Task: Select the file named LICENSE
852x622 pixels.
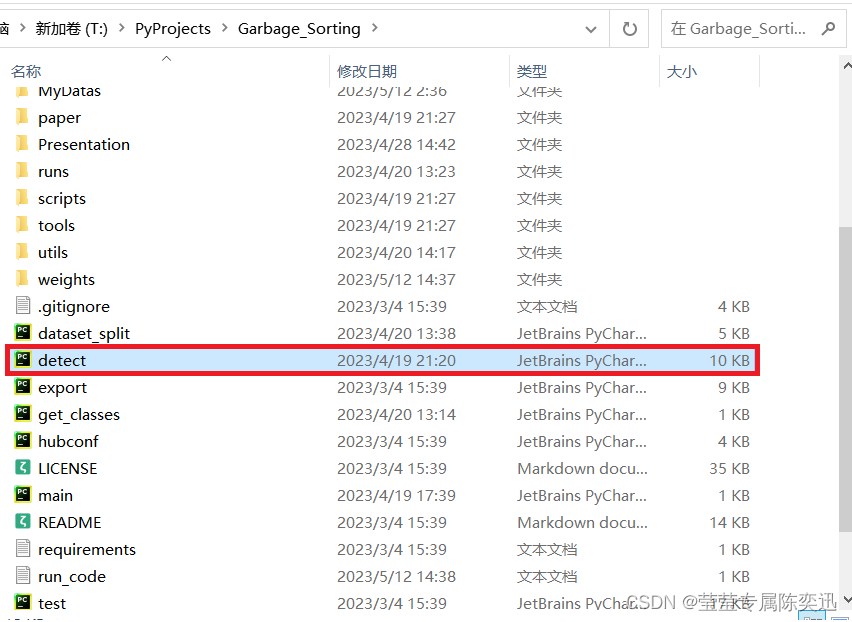Action: pos(67,468)
